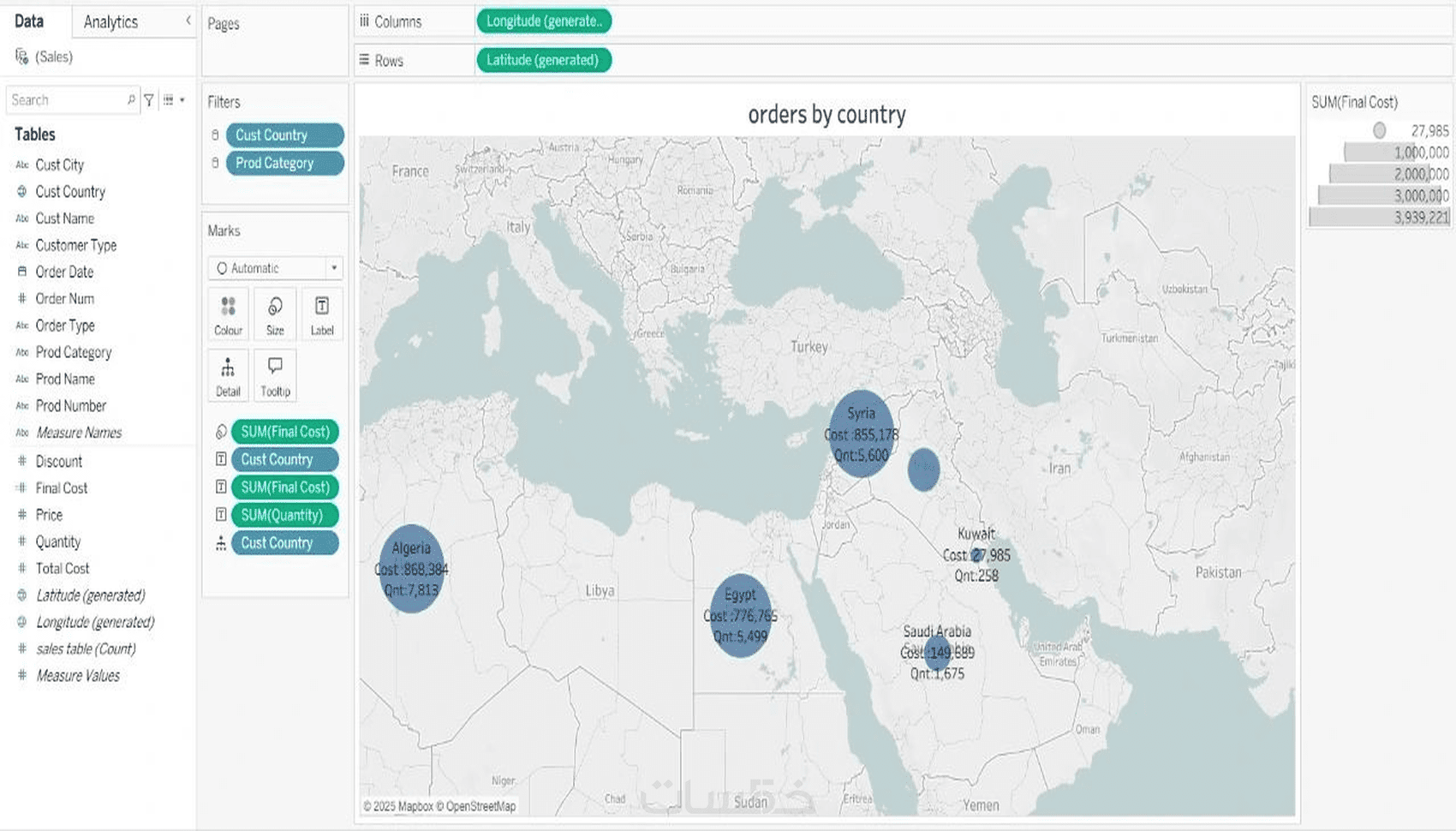Select the Prod Category filter pill
This screenshot has width=1456, height=831.
[x=285, y=163]
